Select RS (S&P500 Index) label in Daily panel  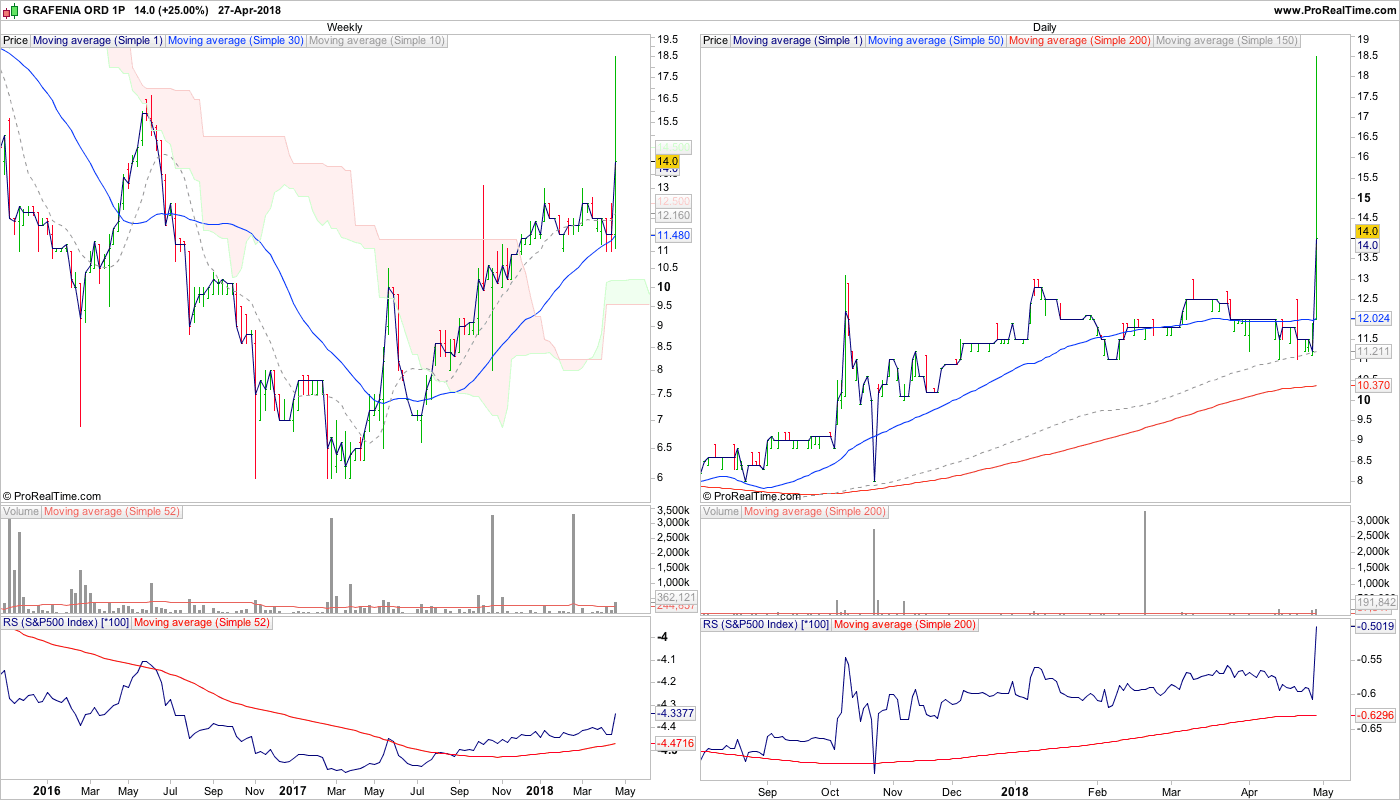point(766,624)
